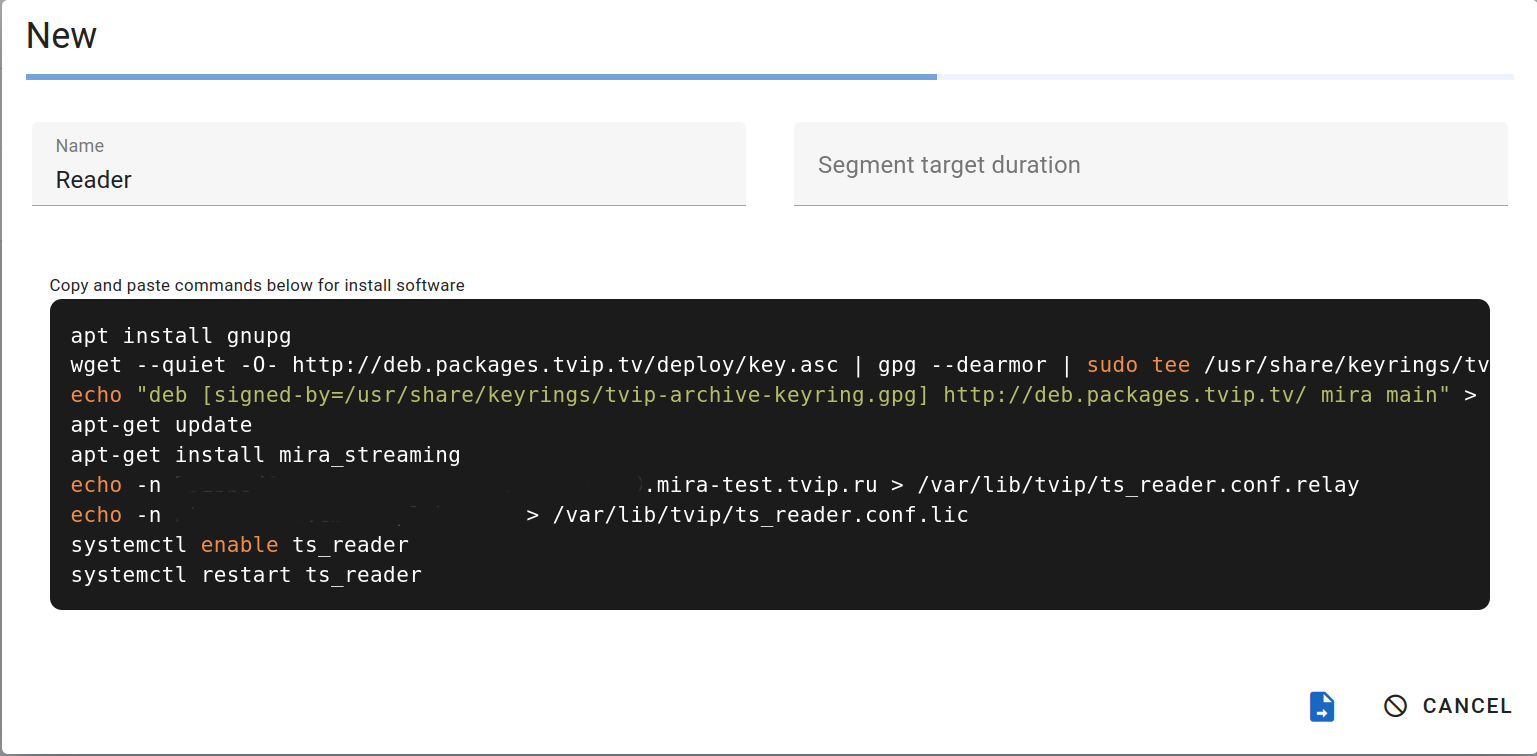This screenshot has height=756, width=1537.
Task: Click the "New" dialog title
Action: (61, 36)
